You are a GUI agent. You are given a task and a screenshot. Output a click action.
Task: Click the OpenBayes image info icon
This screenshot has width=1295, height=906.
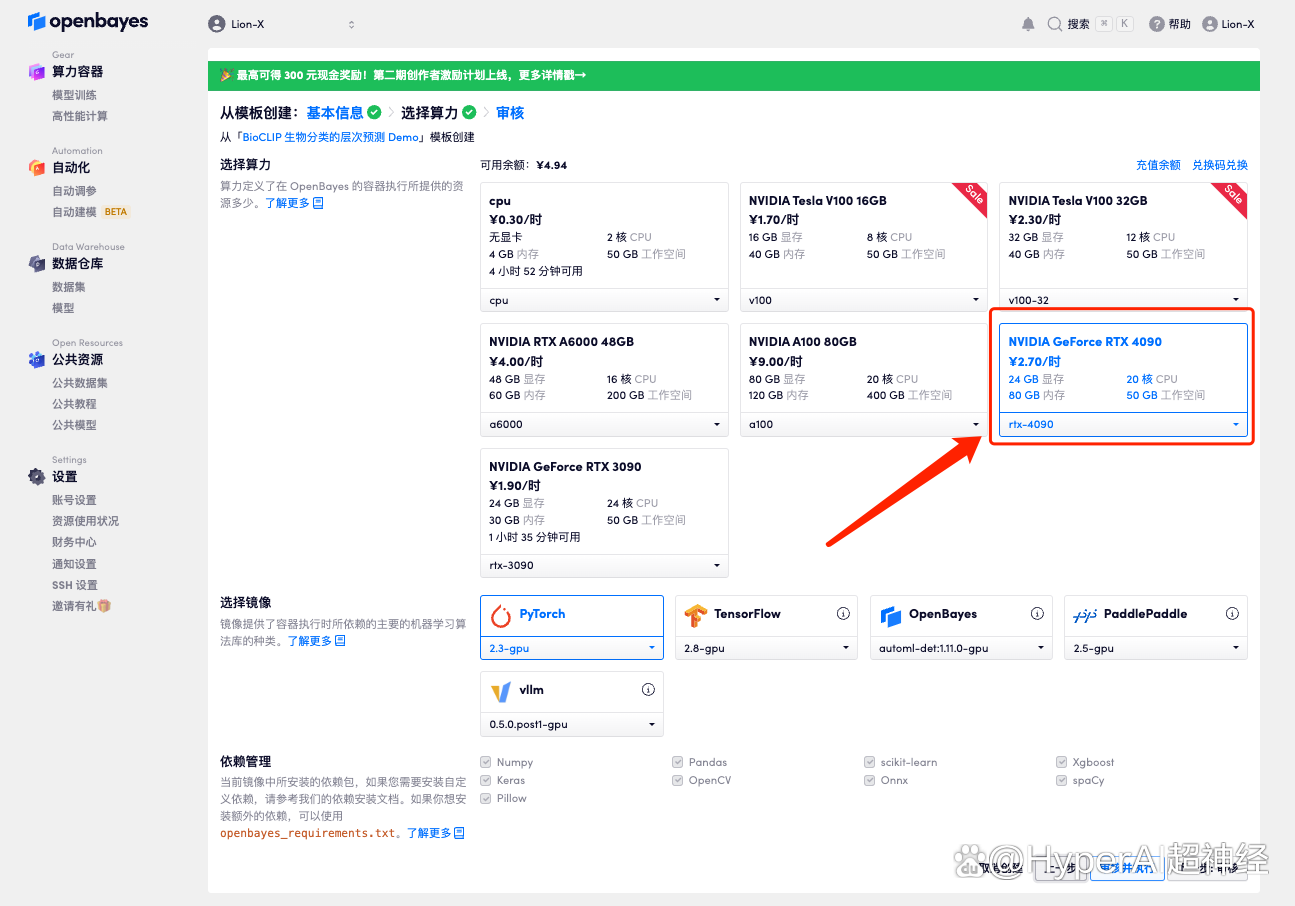tap(1037, 614)
